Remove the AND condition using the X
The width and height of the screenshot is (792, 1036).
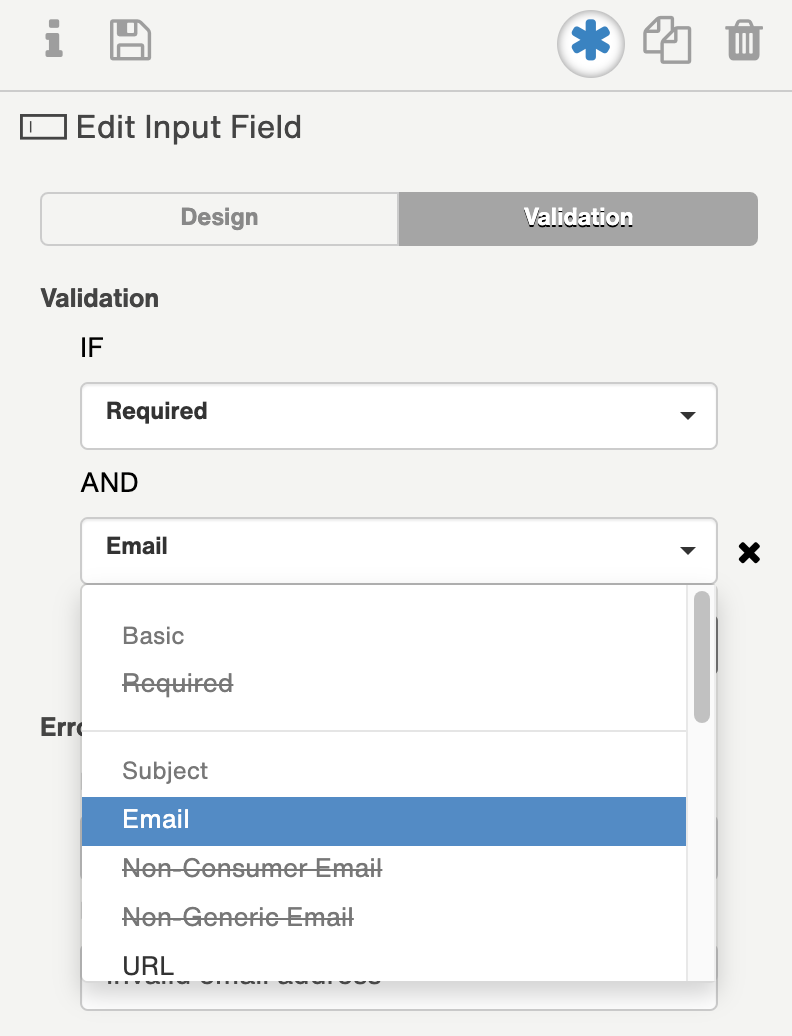coord(749,551)
